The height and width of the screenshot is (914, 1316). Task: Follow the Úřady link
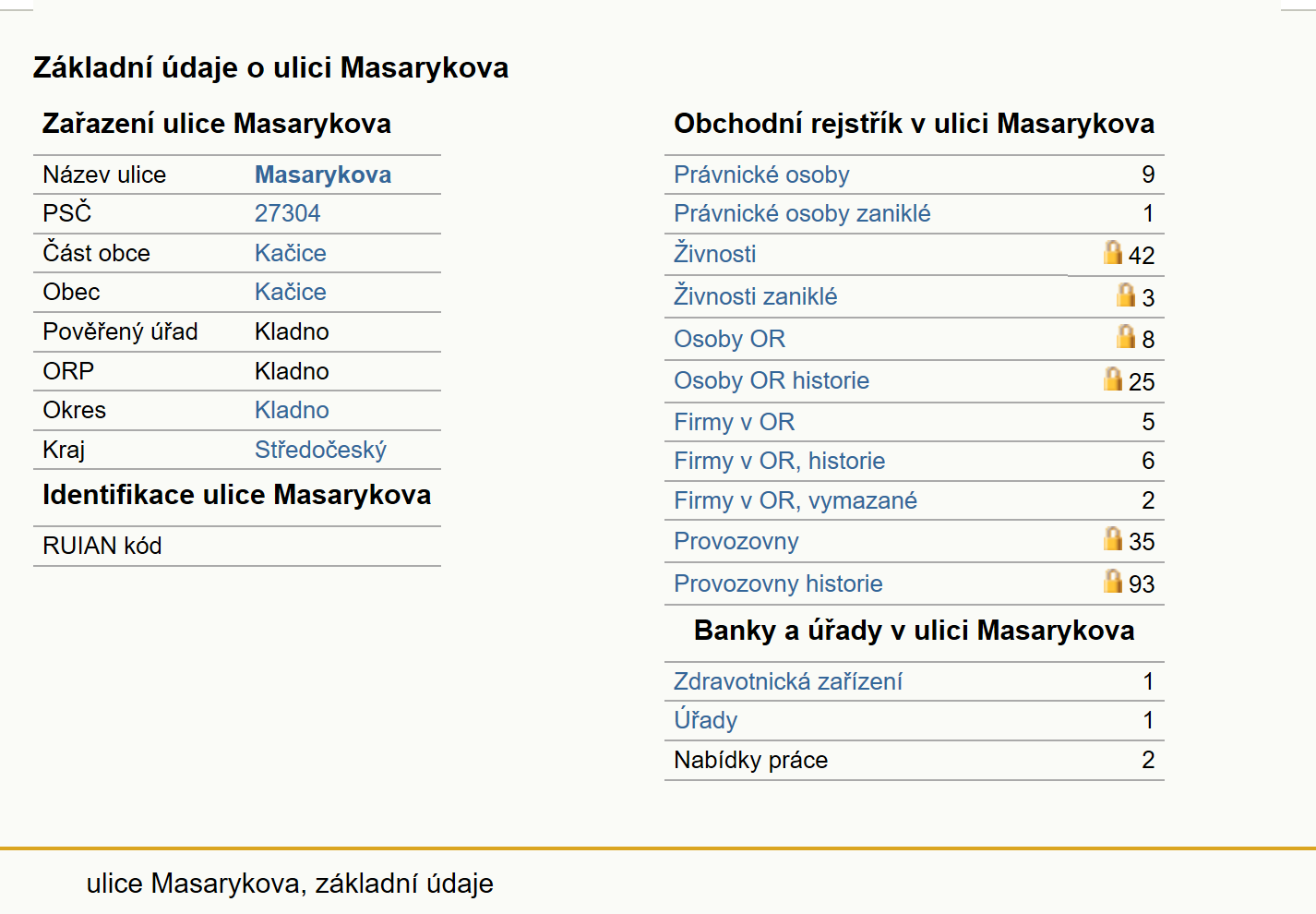[x=705, y=720]
